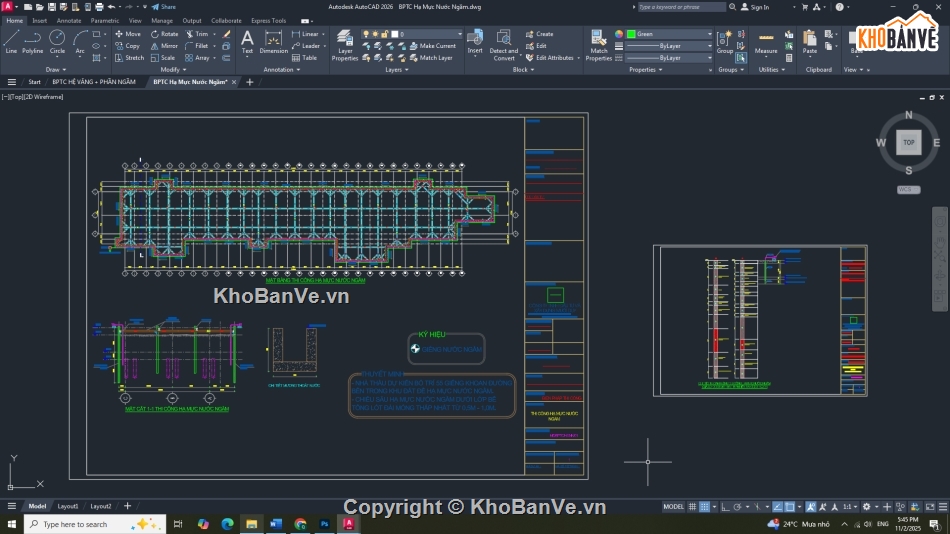Switch to the Layout1 tab
The width and height of the screenshot is (950, 534).
click(68, 506)
